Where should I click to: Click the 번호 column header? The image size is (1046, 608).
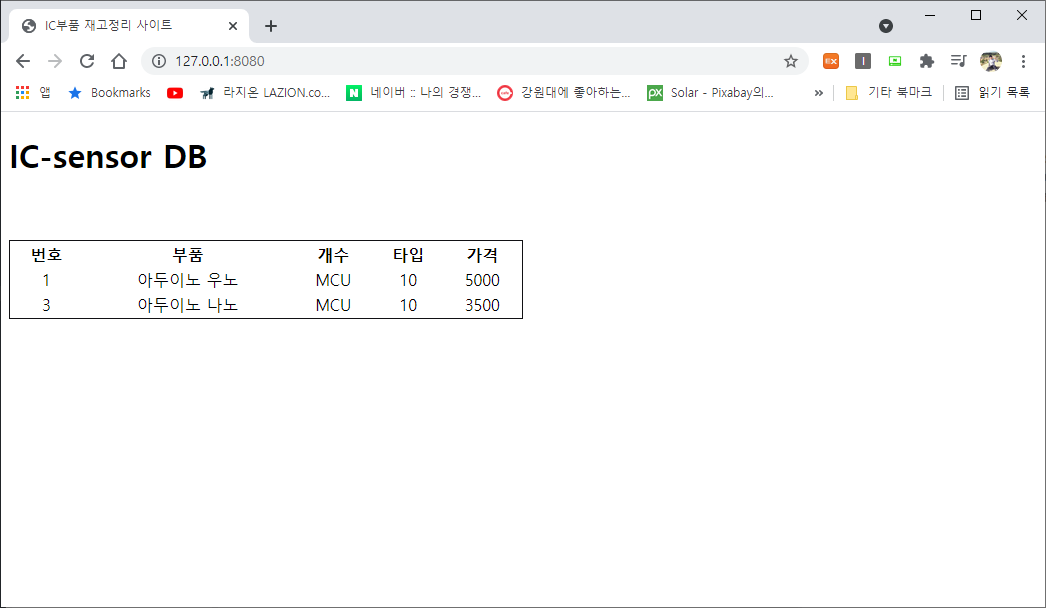(46, 254)
